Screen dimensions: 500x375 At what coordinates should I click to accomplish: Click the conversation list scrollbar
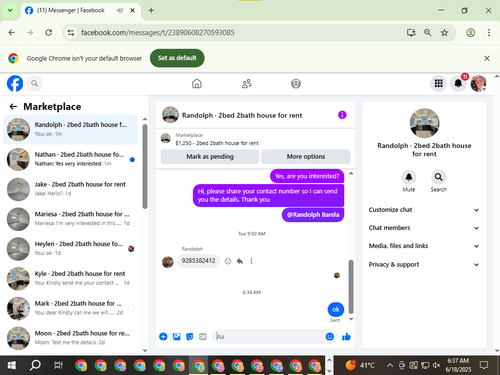145,167
